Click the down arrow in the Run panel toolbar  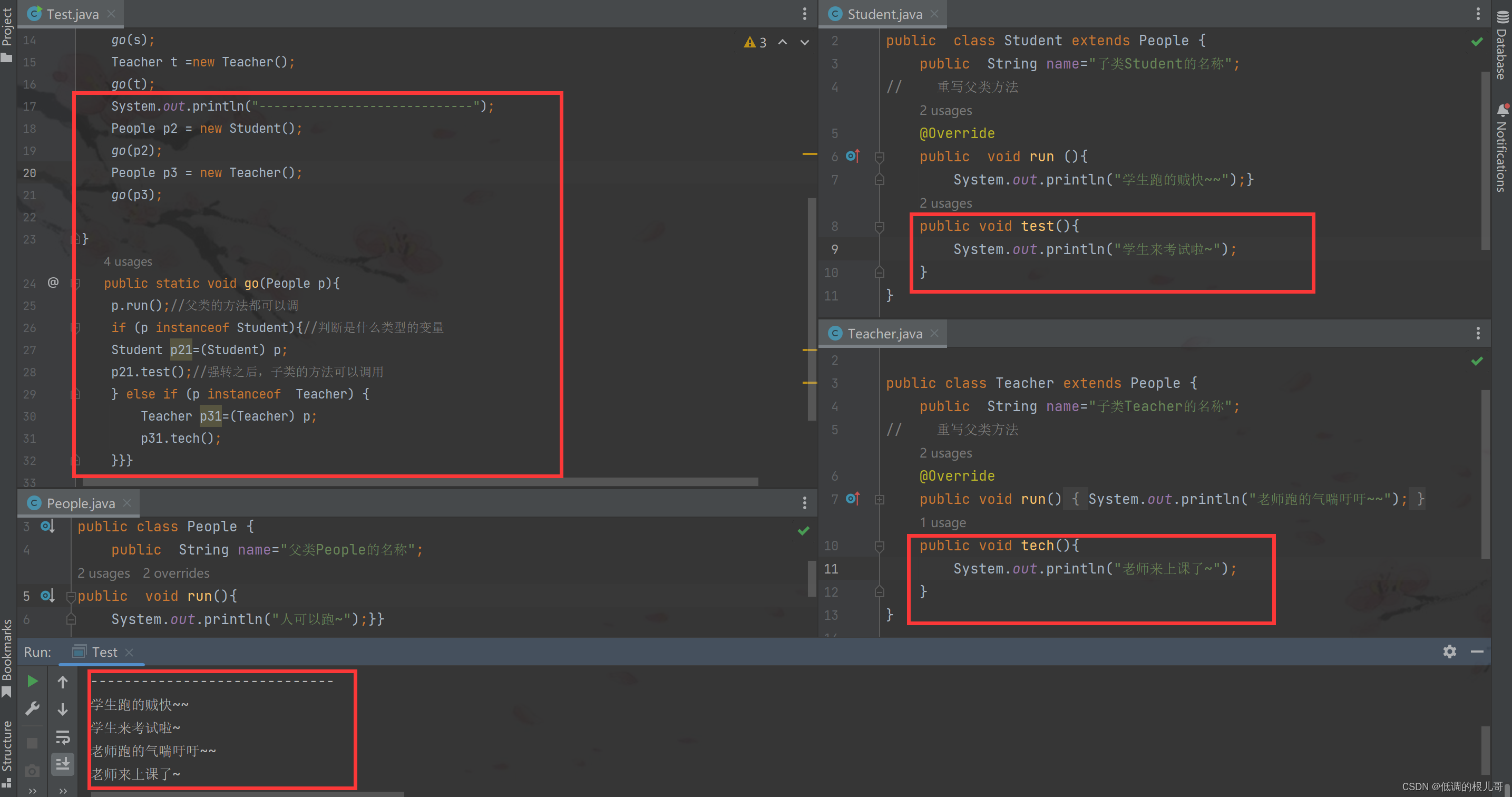point(63,709)
